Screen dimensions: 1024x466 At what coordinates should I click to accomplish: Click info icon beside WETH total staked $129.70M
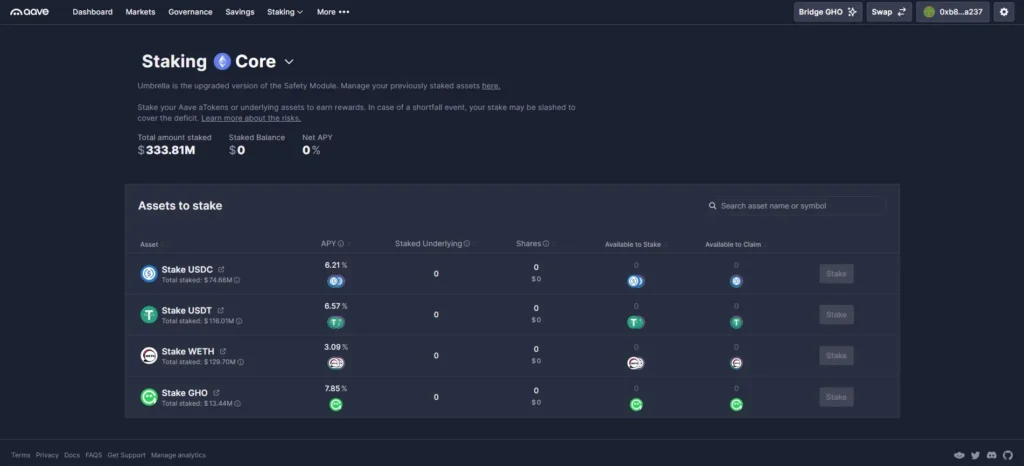(240, 362)
